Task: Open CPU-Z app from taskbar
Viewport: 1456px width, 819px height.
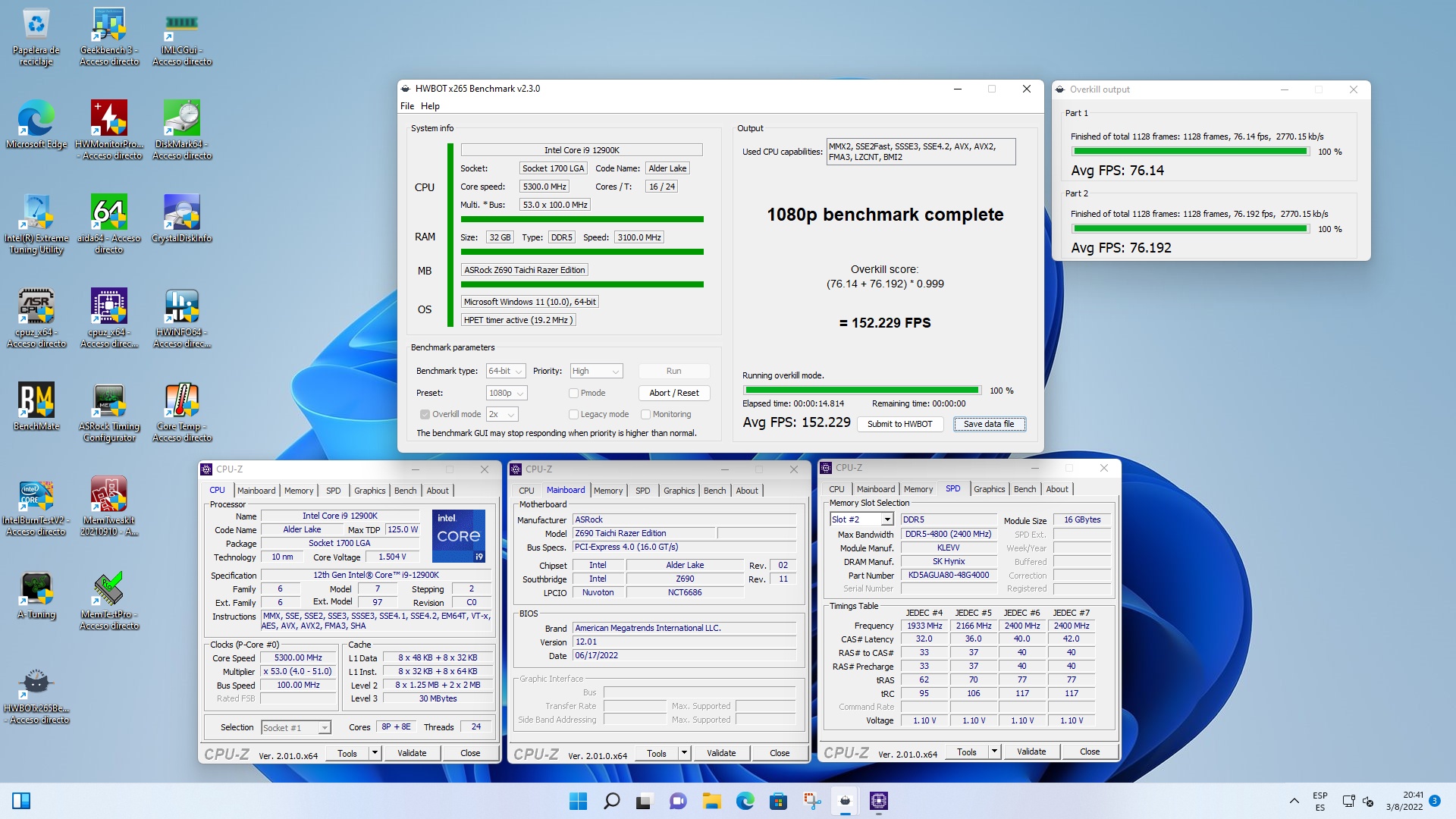Action: 878,801
